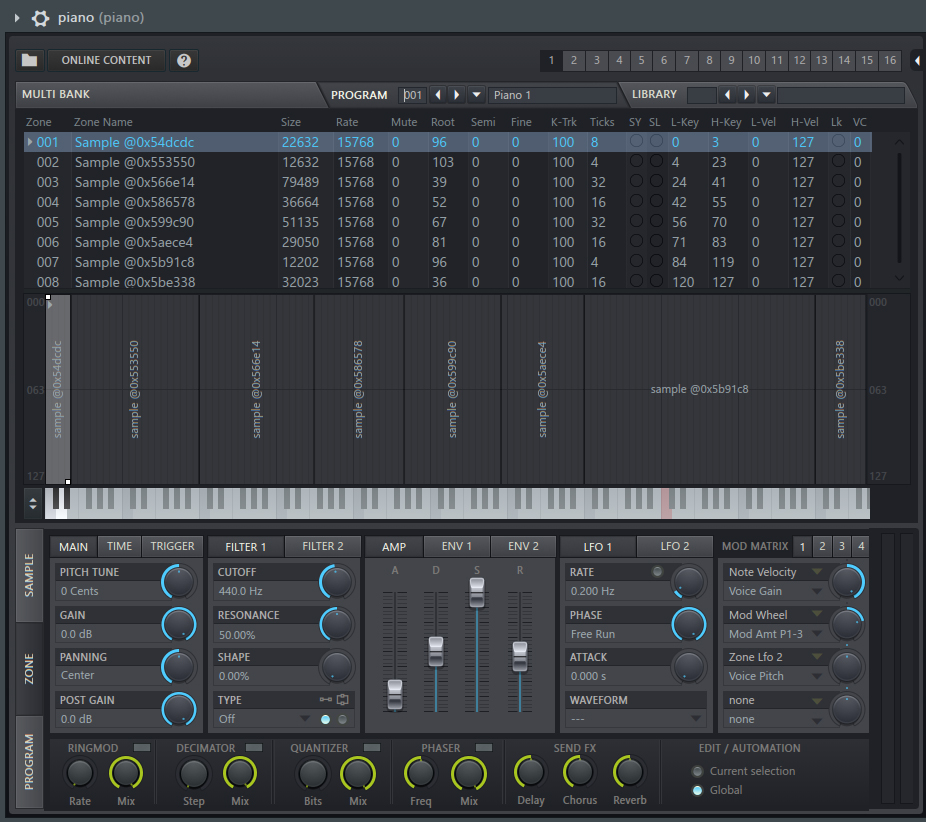Select MIDI channel 5 button
926x822 pixels.
point(641,60)
